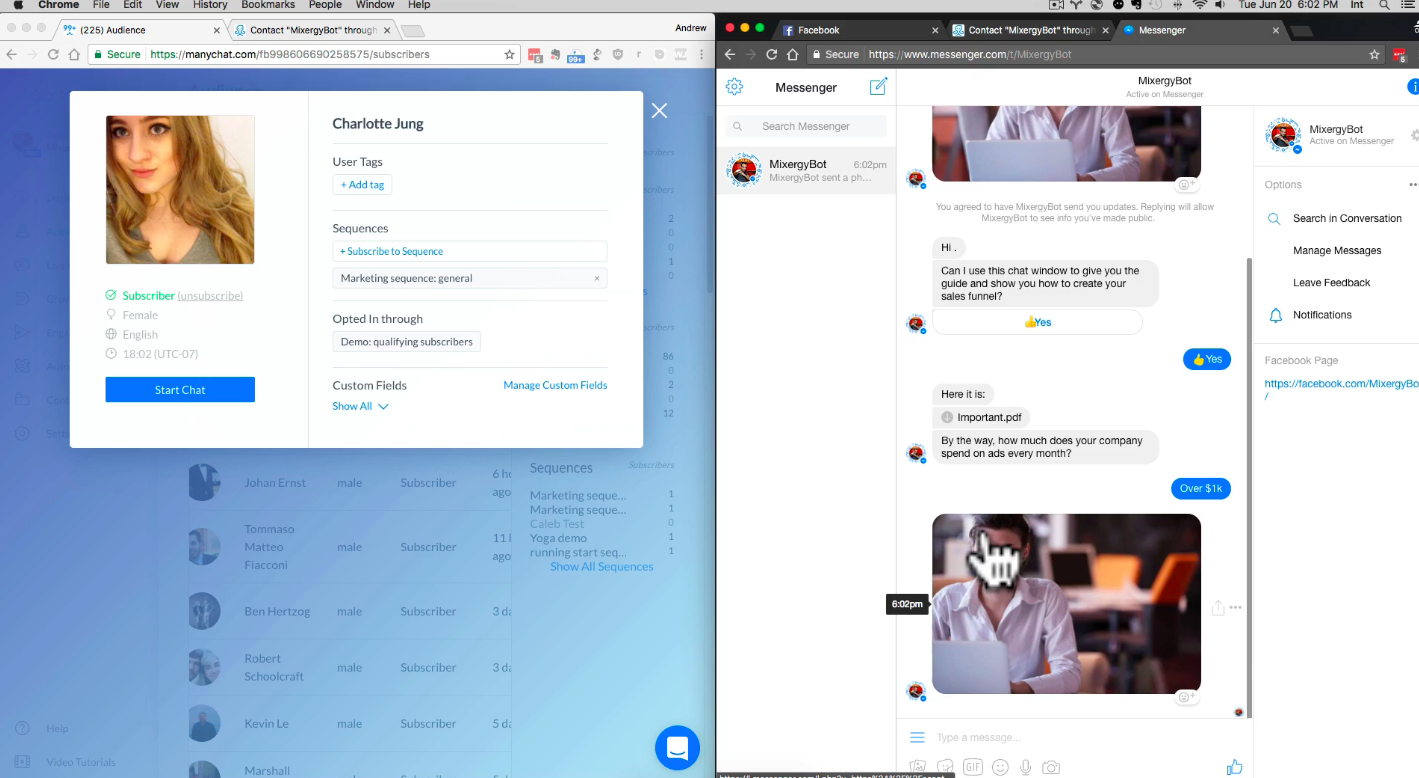Open Messenger settings gear icon

click(x=734, y=87)
